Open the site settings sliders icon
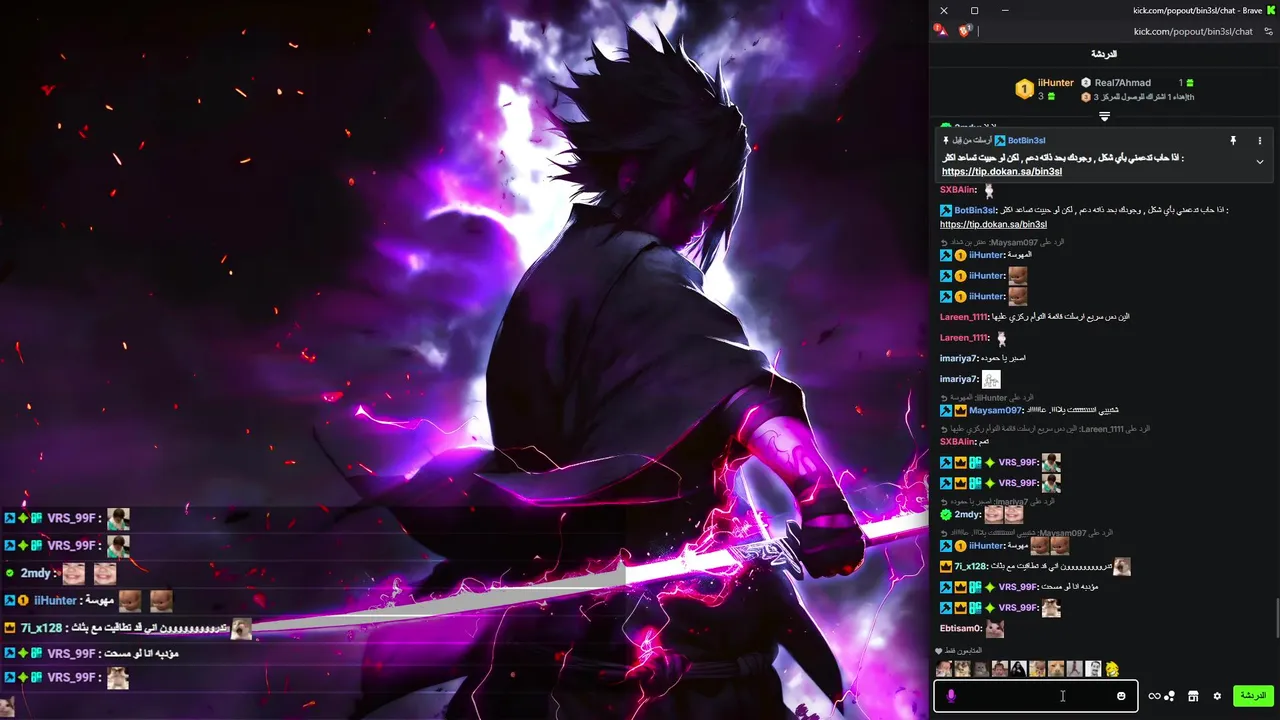 pos(1268,31)
